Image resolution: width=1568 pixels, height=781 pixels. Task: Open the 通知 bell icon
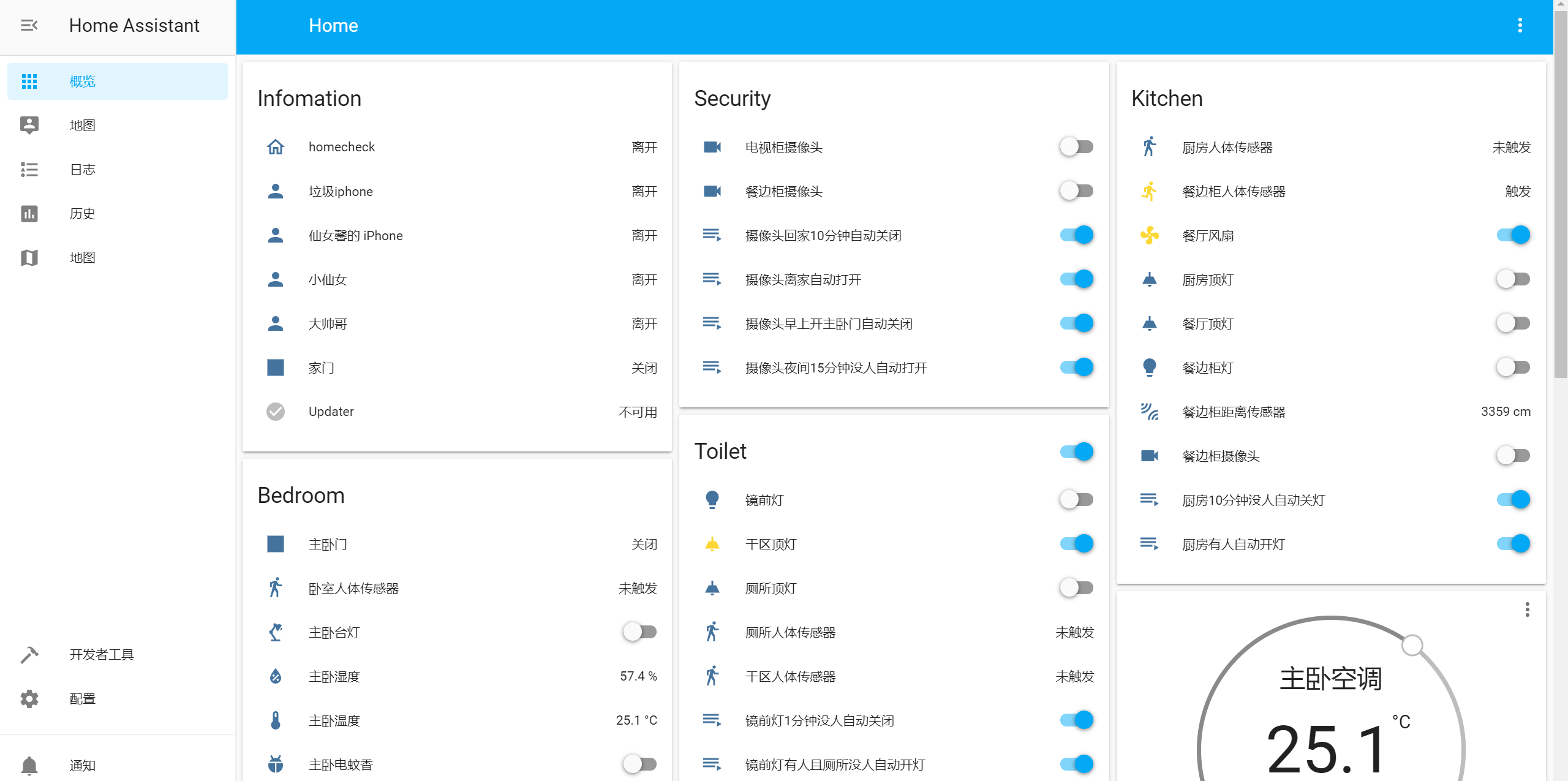pos(29,765)
